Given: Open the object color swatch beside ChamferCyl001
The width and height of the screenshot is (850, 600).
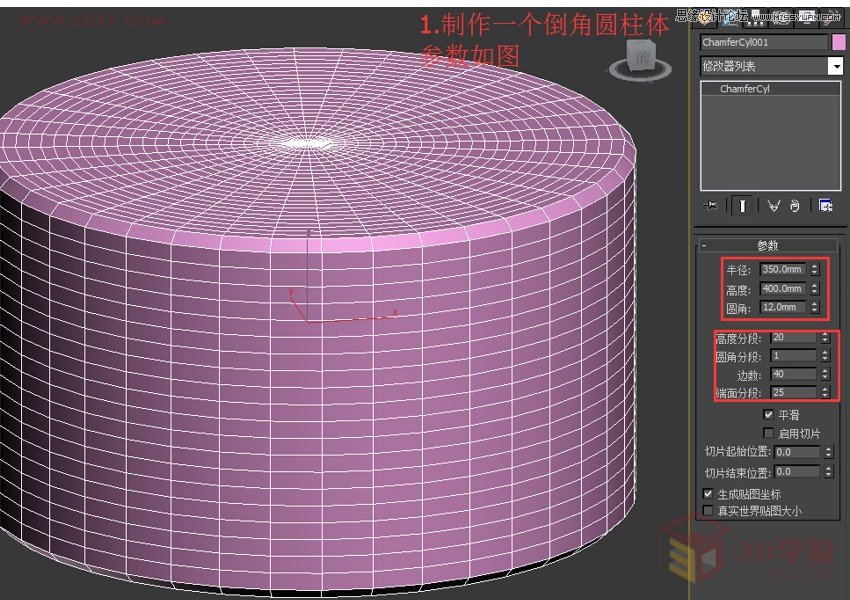Looking at the screenshot, I should click(x=839, y=42).
